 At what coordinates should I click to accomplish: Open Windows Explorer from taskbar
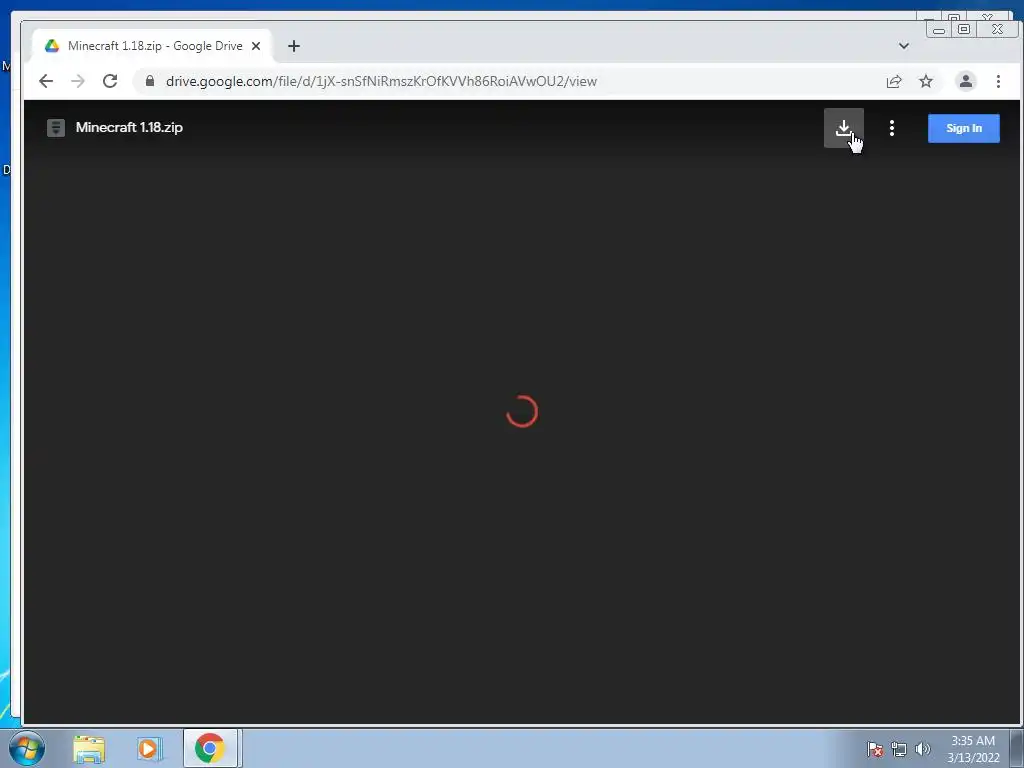pyautogui.click(x=89, y=749)
